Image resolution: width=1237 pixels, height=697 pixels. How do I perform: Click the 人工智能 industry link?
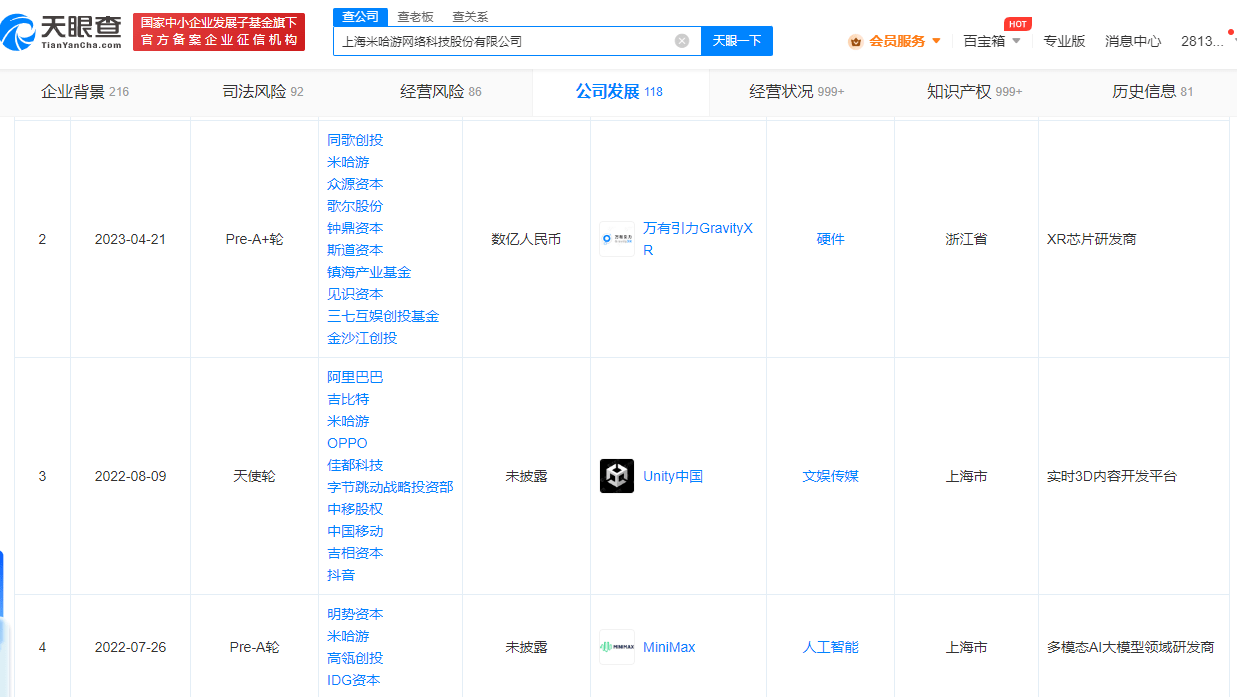[x=830, y=647]
